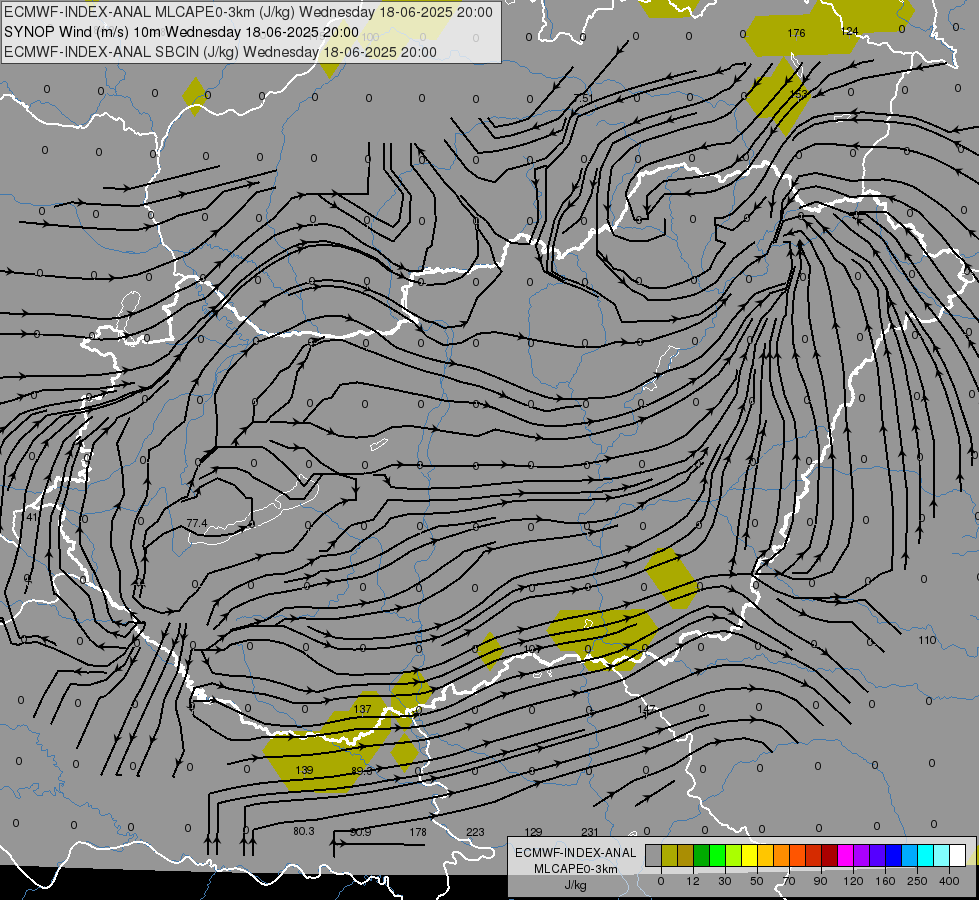The width and height of the screenshot is (979, 900).
Task: Click the SYNOP Wind 10m header line
Action: pyautogui.click(x=181, y=32)
